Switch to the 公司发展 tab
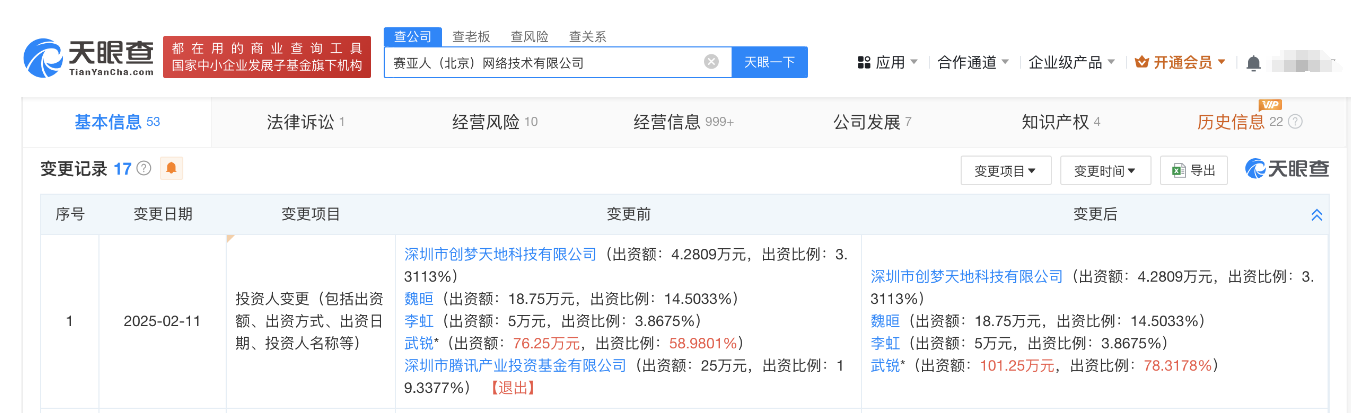Viewport: 1351px width, 414px height. point(872,122)
